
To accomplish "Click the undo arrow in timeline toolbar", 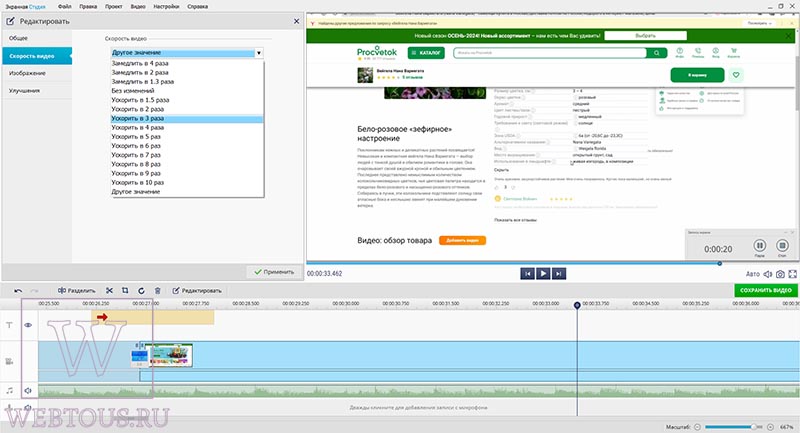I will [x=18, y=291].
